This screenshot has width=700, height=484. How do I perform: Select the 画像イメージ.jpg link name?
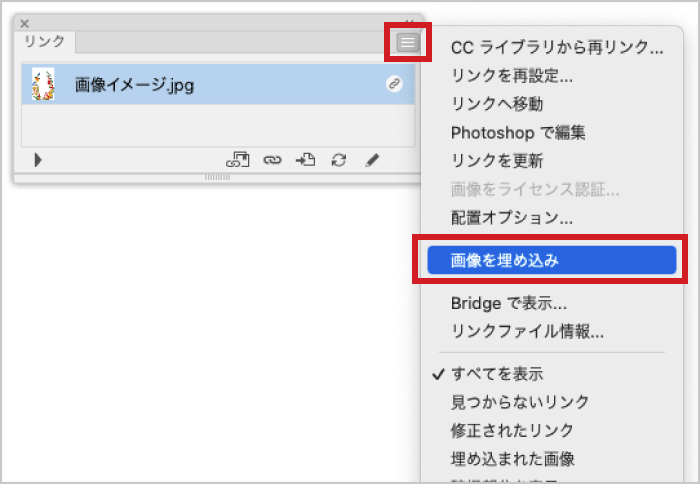click(x=134, y=85)
